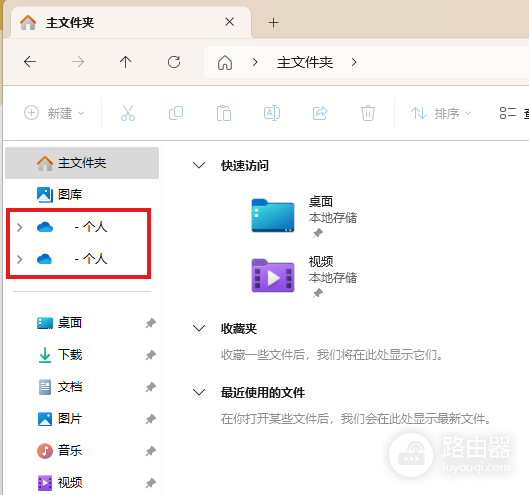
Task: Click the Delete trash icon
Action: (368, 113)
